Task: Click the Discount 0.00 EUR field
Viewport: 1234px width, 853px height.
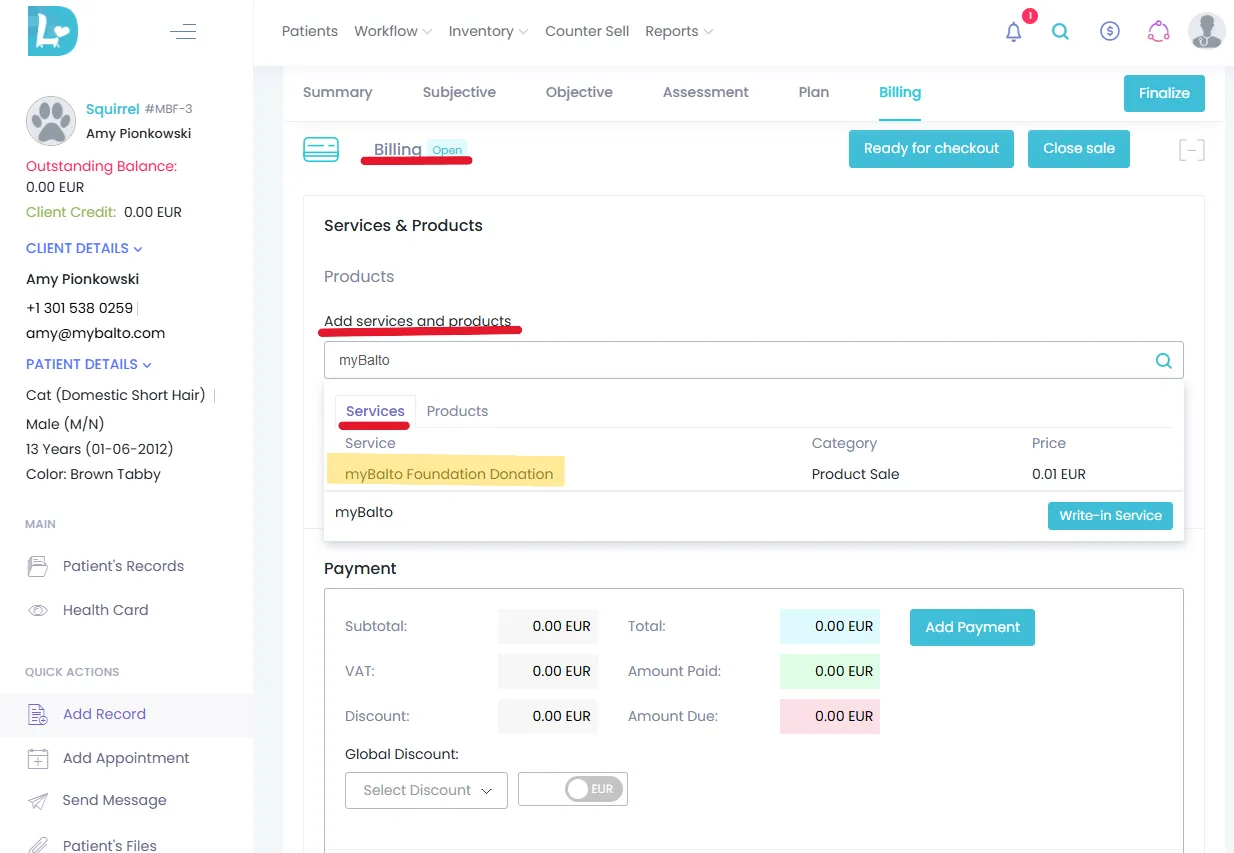Action: pos(548,716)
